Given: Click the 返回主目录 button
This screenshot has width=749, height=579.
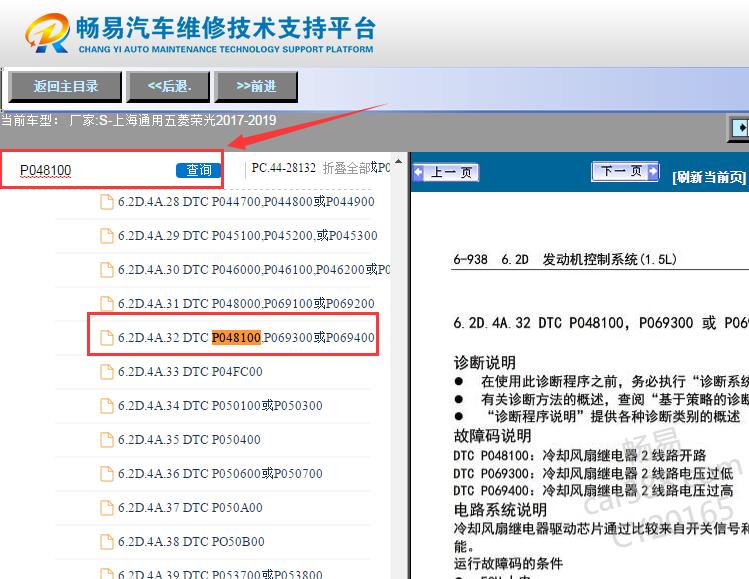Looking at the screenshot, I should tap(65, 86).
